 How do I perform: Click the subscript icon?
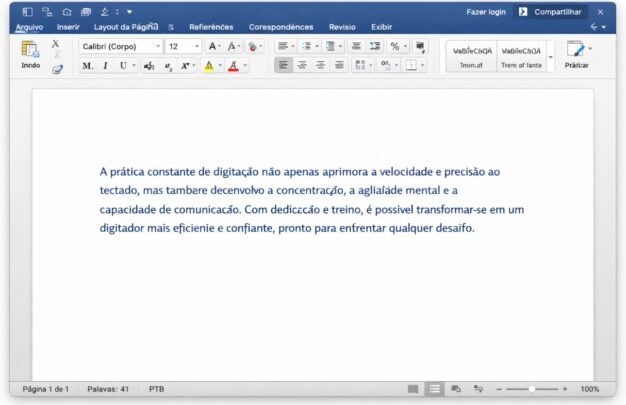point(168,66)
